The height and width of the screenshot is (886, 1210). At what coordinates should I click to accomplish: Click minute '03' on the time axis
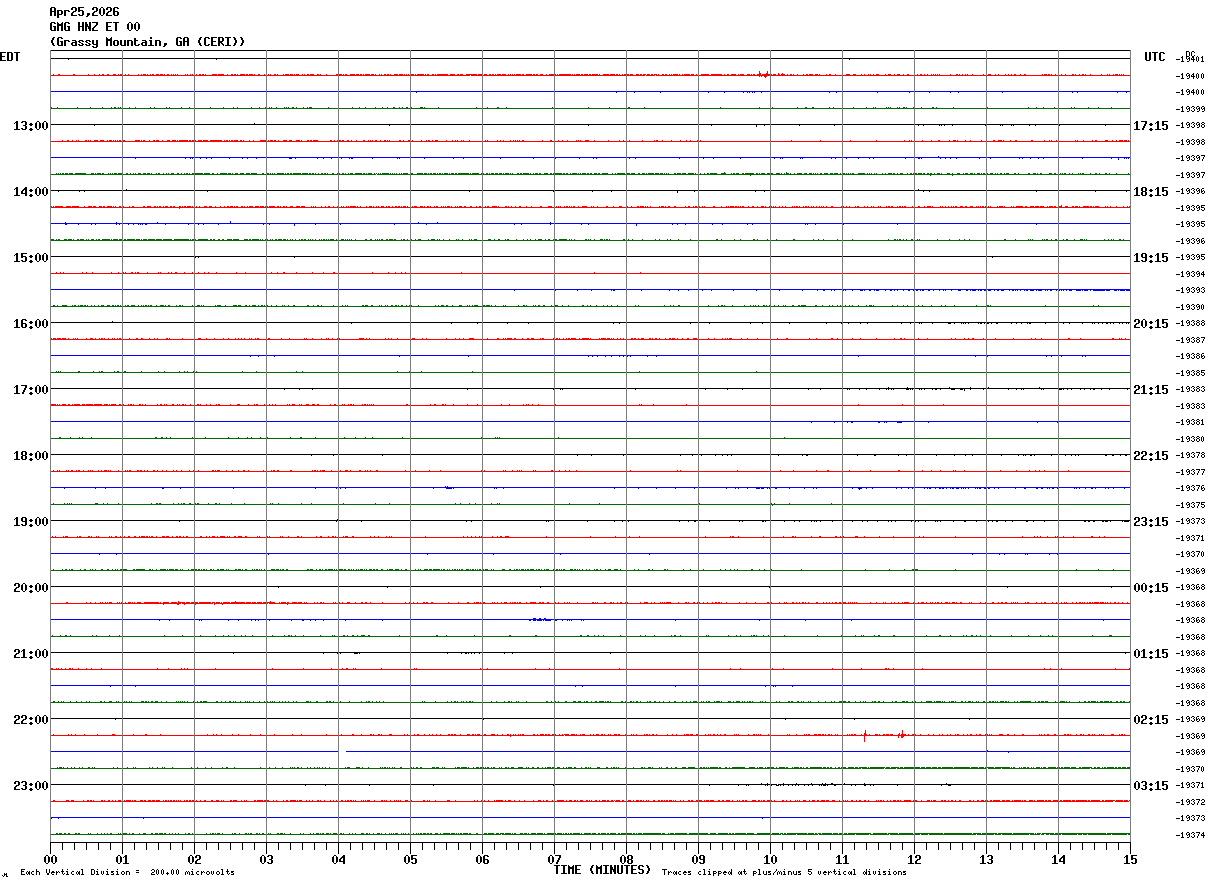(266, 859)
